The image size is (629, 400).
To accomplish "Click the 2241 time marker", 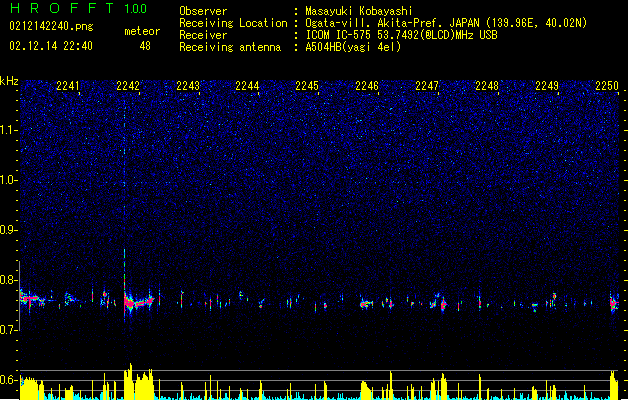I will pos(68,86).
